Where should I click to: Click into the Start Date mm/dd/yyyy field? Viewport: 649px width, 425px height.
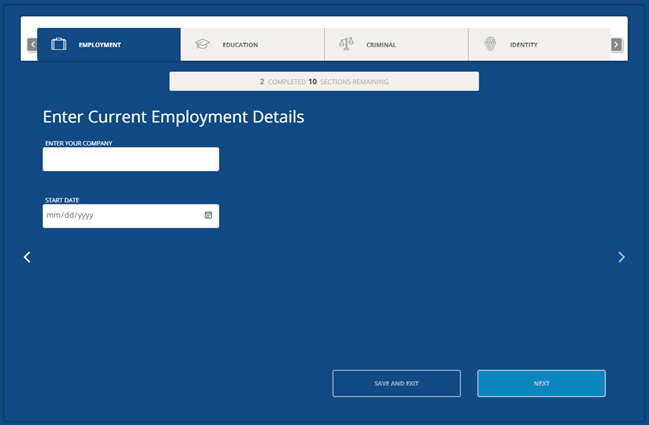tap(120, 216)
